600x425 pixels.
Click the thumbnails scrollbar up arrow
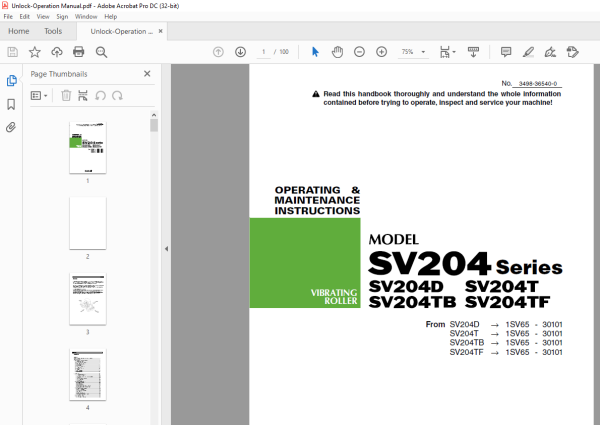(x=154, y=115)
